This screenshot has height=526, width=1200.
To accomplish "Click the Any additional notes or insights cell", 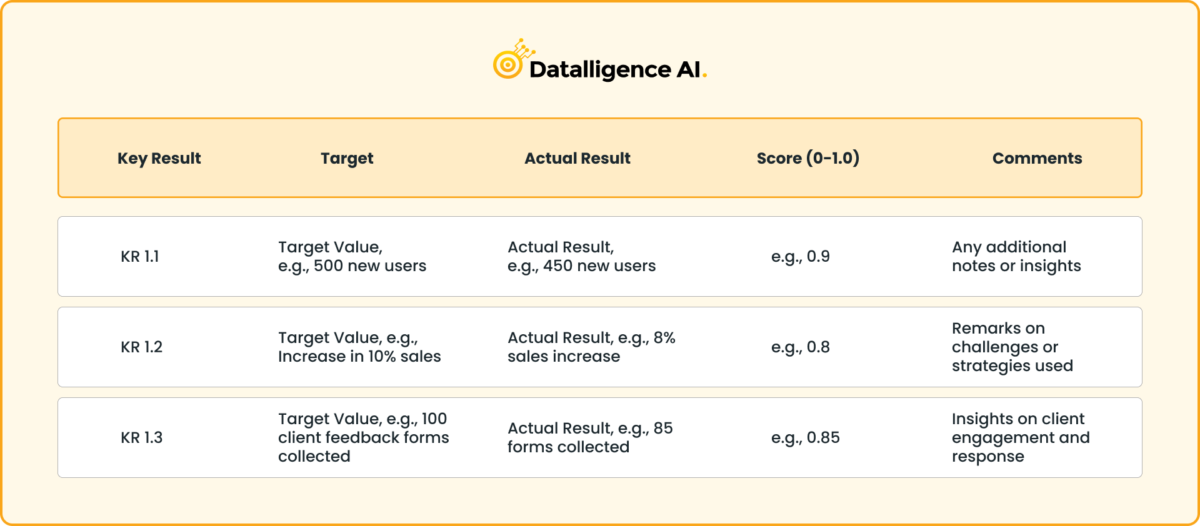I will pos(1017,256).
